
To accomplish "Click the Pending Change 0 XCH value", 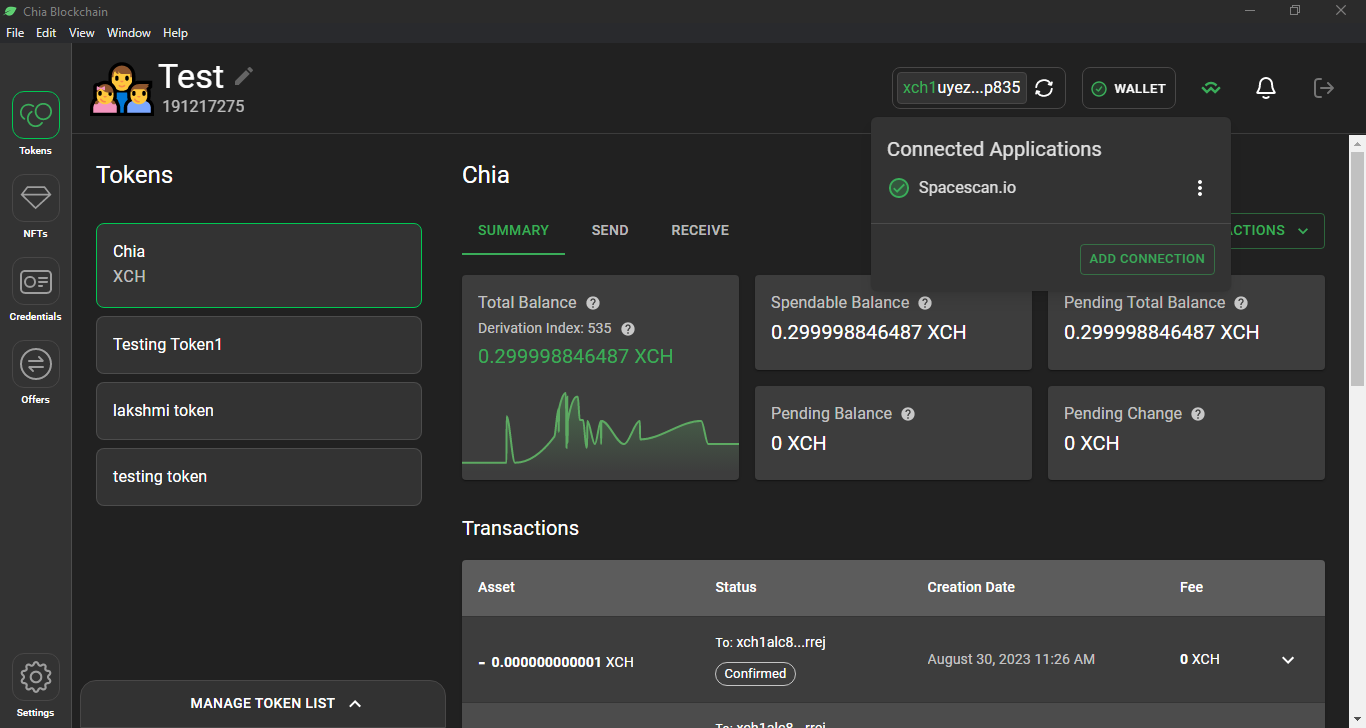I will (1091, 444).
